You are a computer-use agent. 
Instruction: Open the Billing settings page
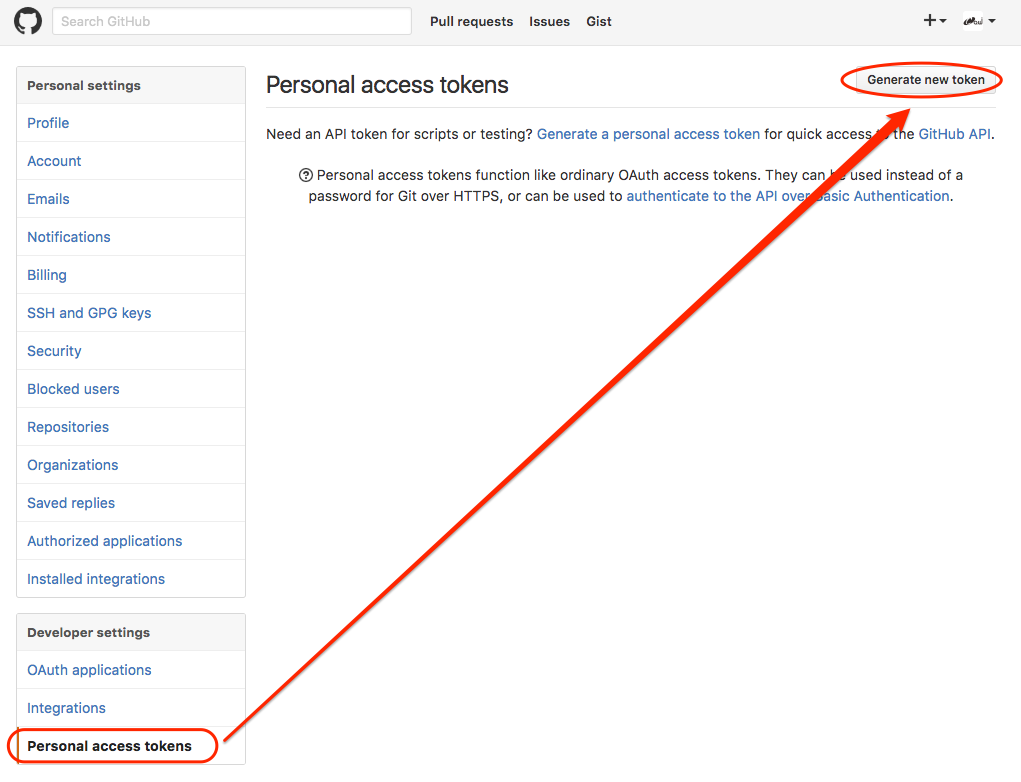[x=47, y=275]
